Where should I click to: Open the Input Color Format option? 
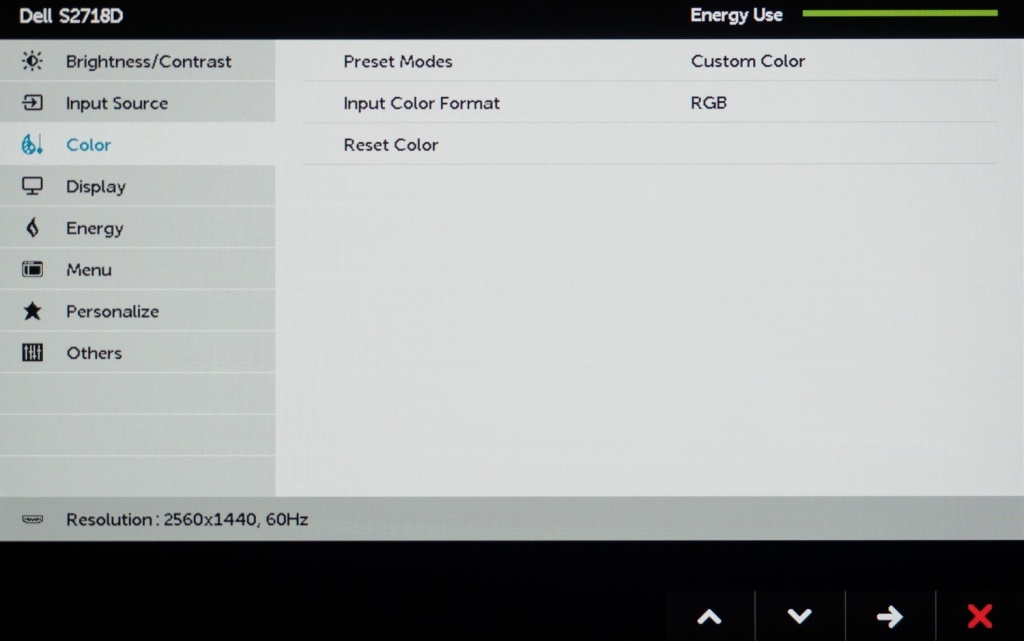point(421,103)
